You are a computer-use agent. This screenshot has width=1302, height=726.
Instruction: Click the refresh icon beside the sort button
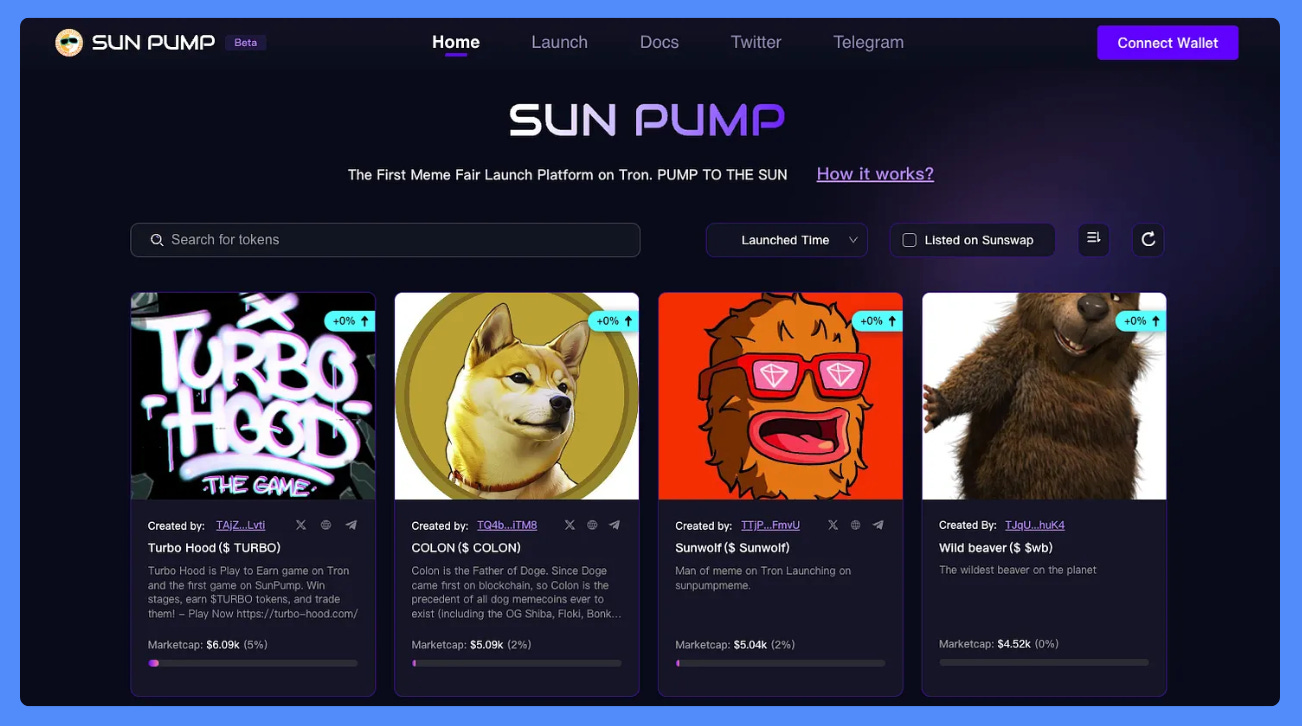[1148, 239]
